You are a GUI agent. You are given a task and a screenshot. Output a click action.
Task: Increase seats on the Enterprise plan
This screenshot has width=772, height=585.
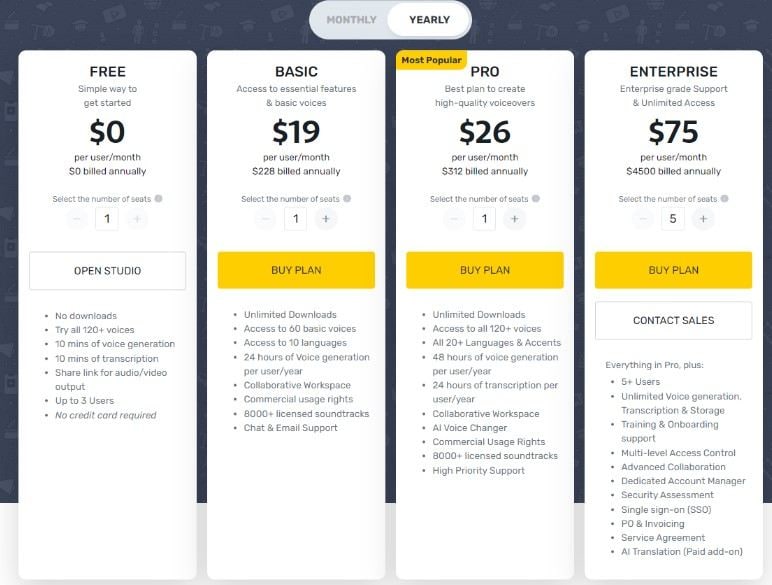click(703, 219)
